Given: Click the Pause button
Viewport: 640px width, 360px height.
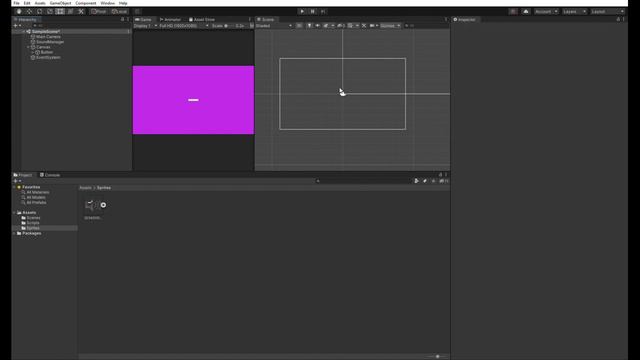Looking at the screenshot, I should [313, 11].
